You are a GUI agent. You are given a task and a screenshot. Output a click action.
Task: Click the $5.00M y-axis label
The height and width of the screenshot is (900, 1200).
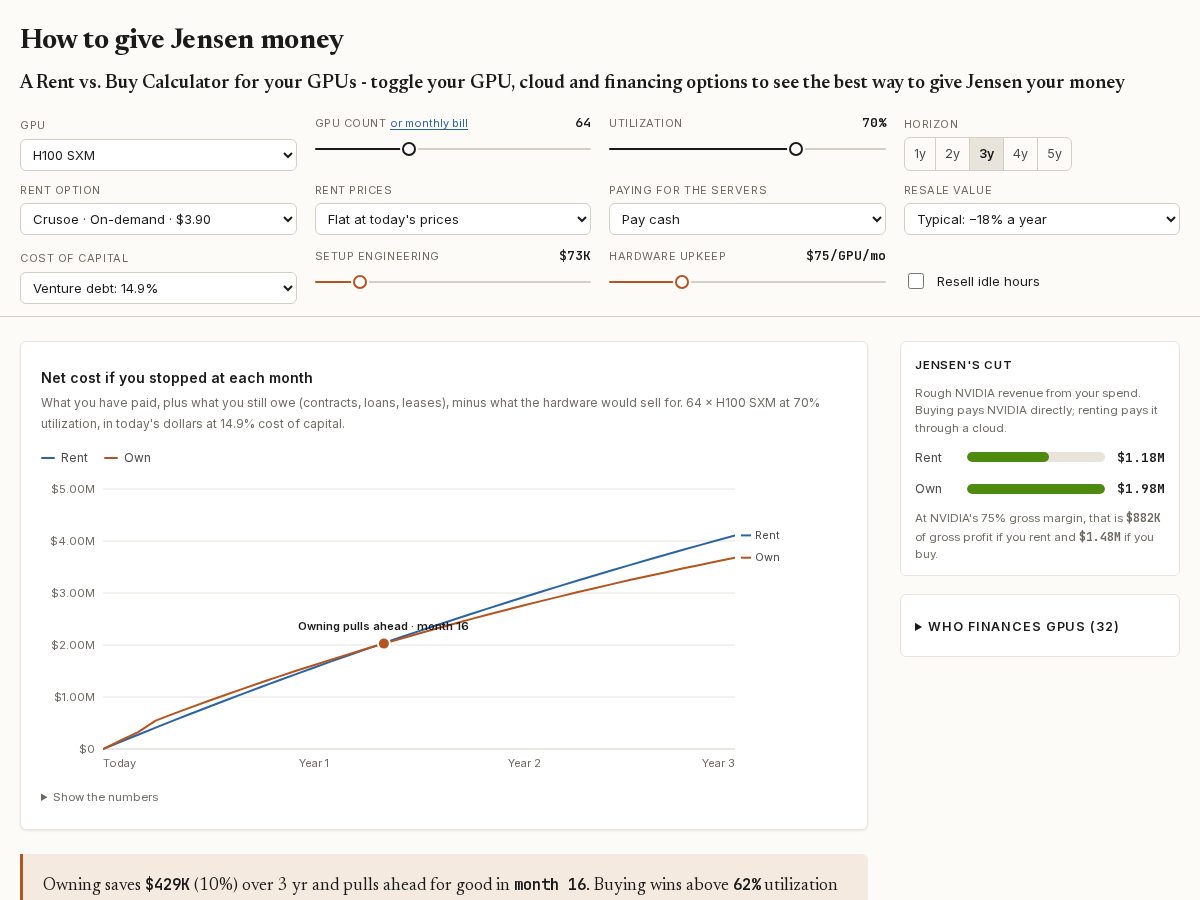(x=73, y=489)
